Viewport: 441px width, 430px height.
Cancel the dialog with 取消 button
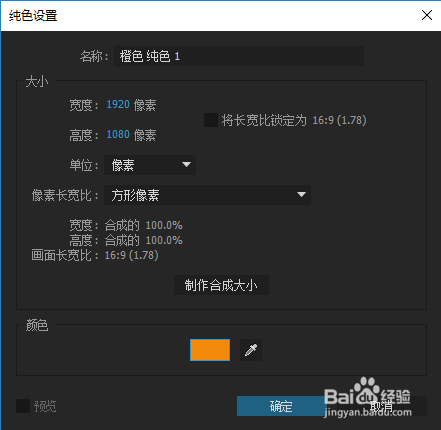[382, 406]
